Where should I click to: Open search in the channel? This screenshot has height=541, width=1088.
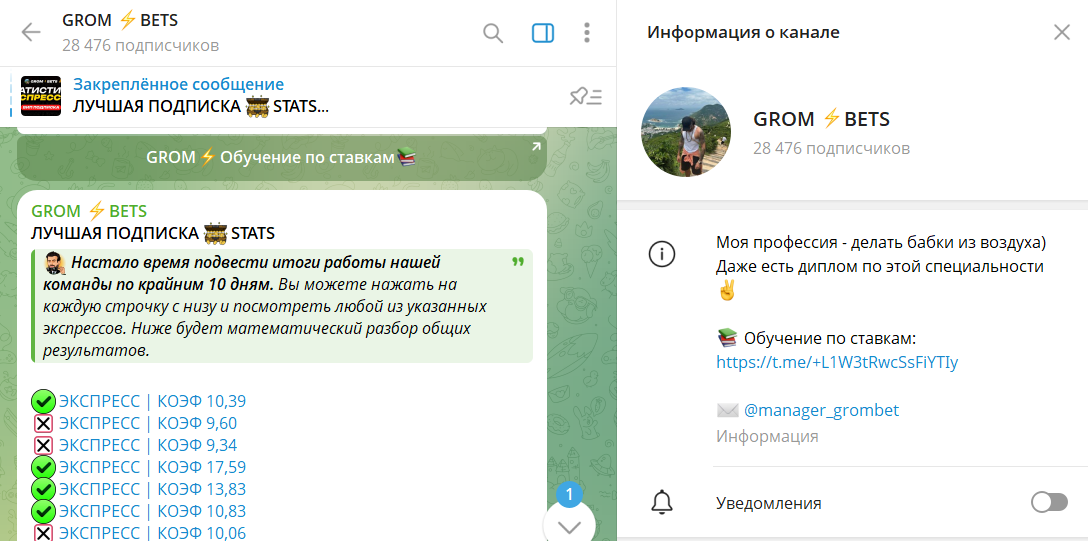click(493, 33)
